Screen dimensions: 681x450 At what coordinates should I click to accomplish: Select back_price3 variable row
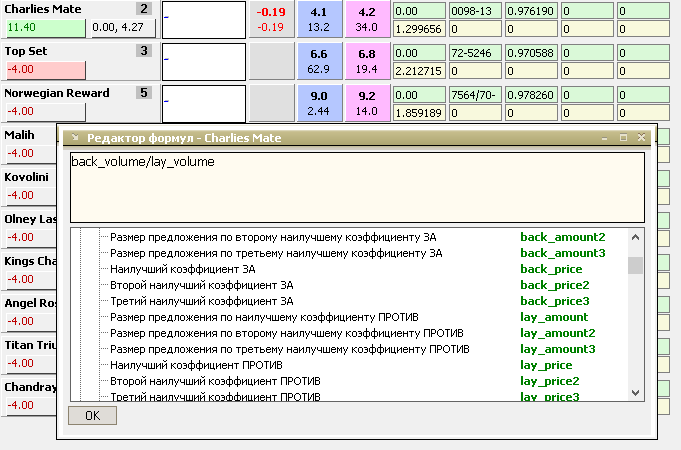[357, 301]
